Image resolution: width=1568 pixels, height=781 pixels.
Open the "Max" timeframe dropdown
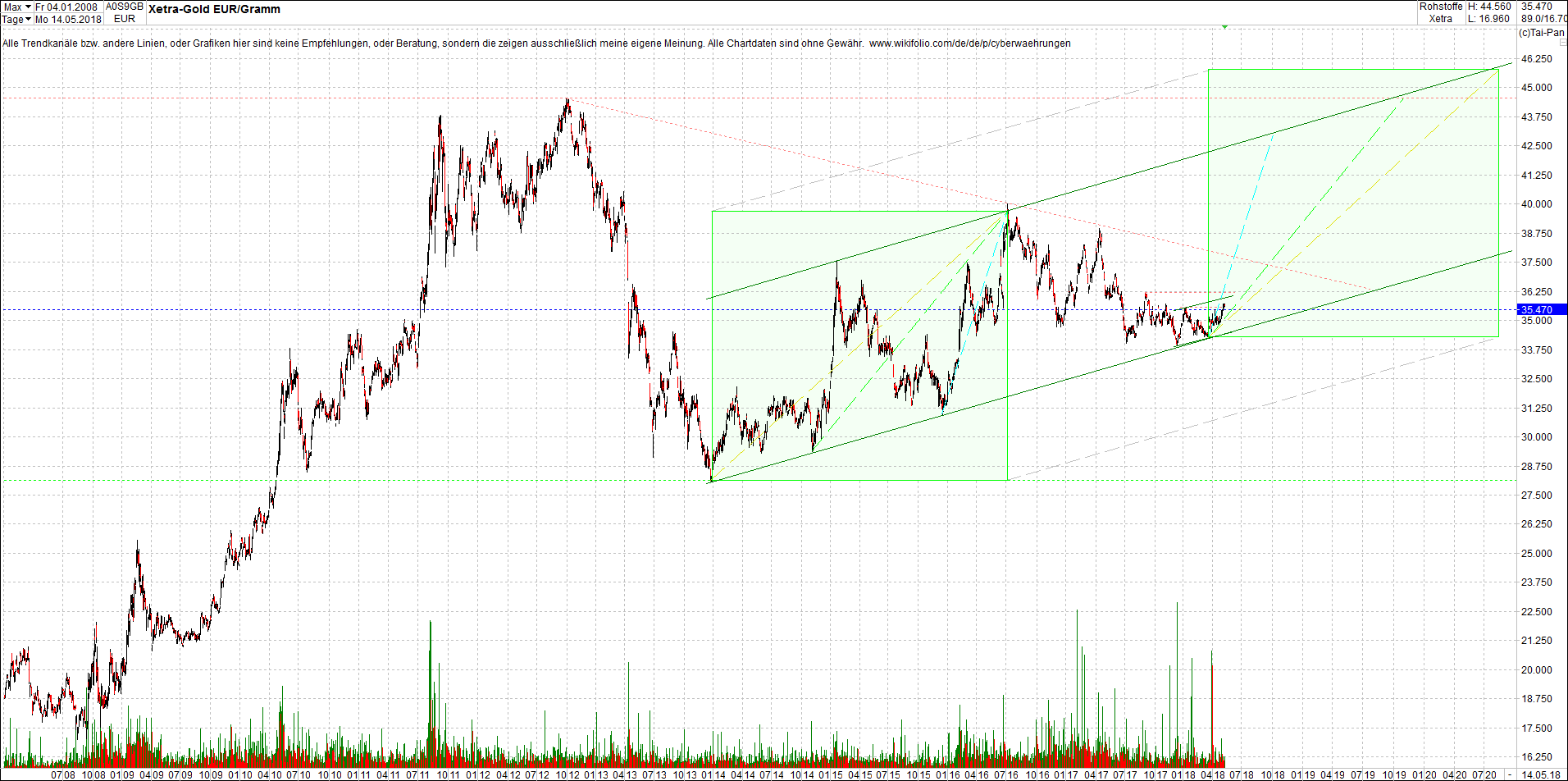(16, 6)
